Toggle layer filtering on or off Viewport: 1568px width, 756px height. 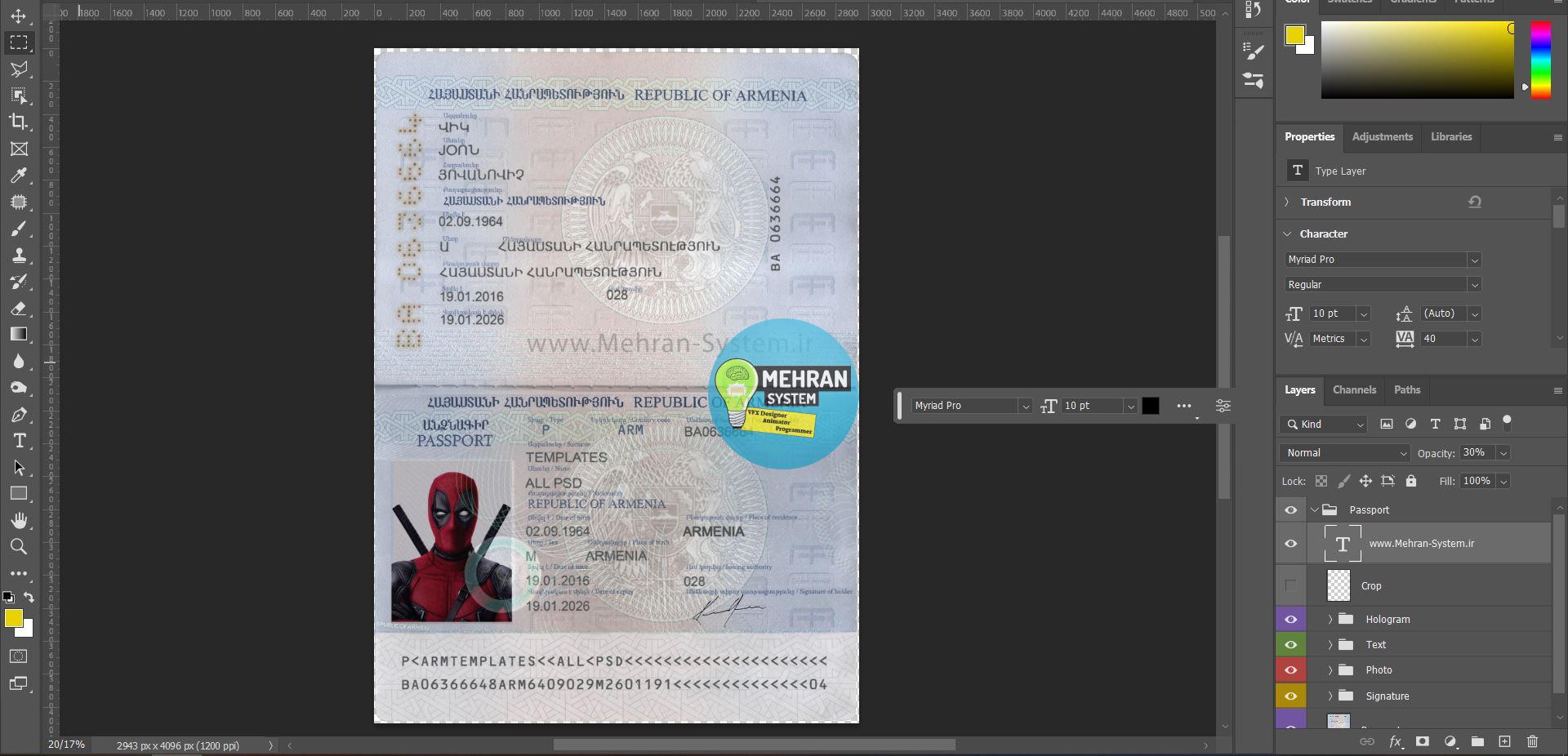pyautogui.click(x=1508, y=423)
